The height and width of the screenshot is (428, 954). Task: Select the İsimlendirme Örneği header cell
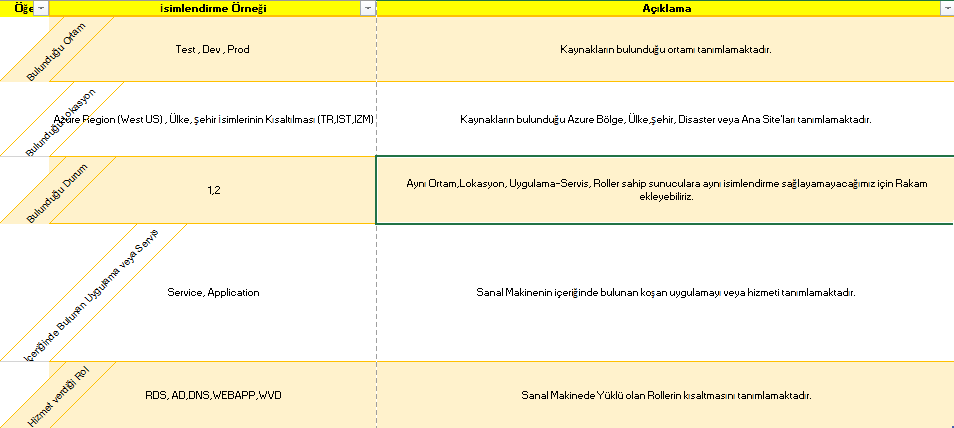pos(212,8)
